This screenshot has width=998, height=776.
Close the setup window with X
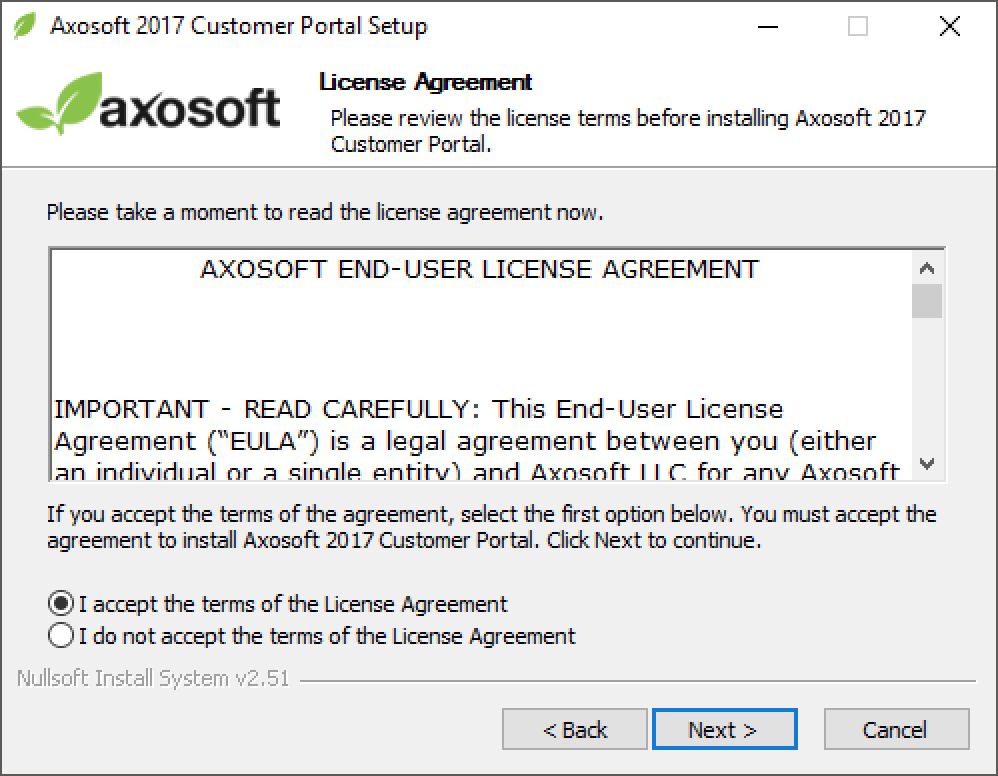click(949, 26)
